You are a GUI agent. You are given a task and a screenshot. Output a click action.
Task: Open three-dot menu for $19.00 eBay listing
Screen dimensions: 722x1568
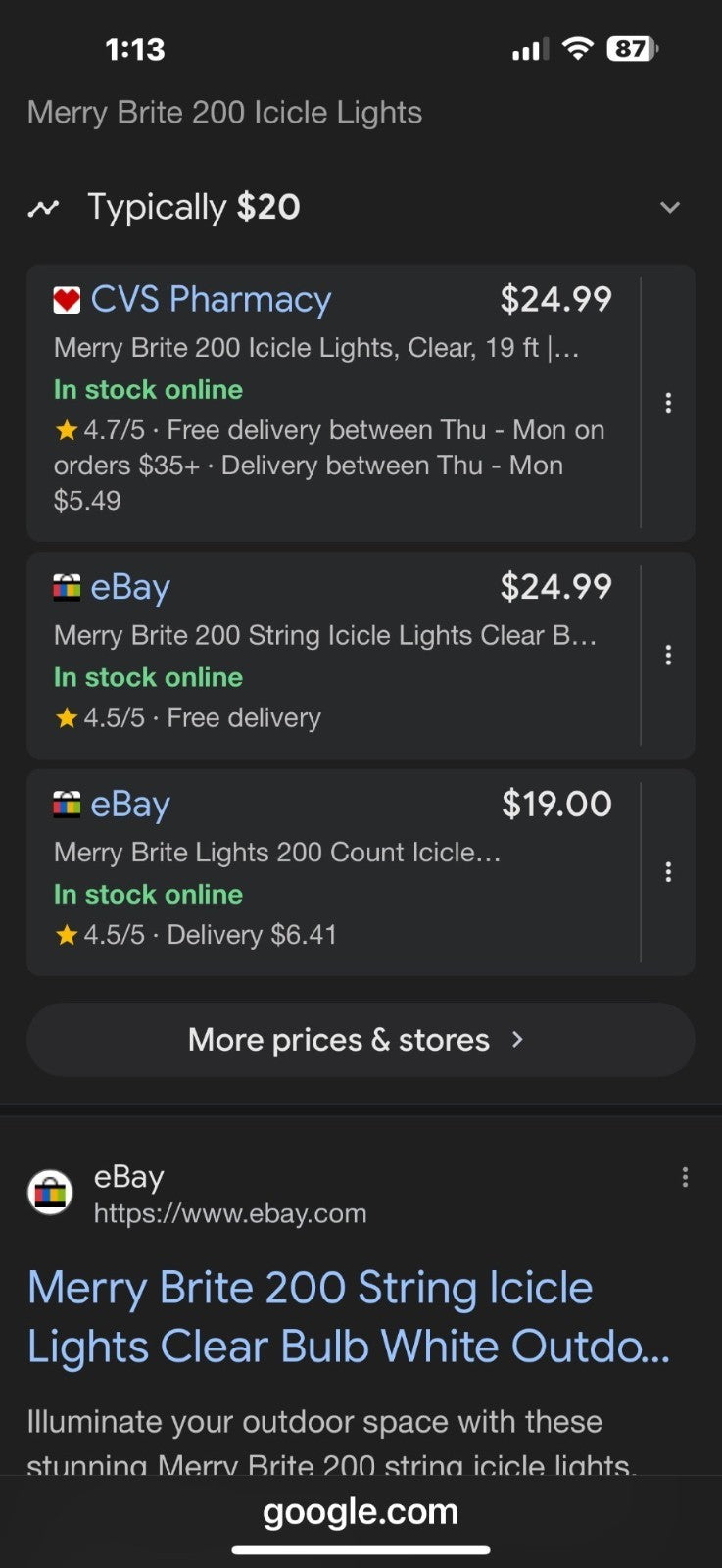pos(668,871)
